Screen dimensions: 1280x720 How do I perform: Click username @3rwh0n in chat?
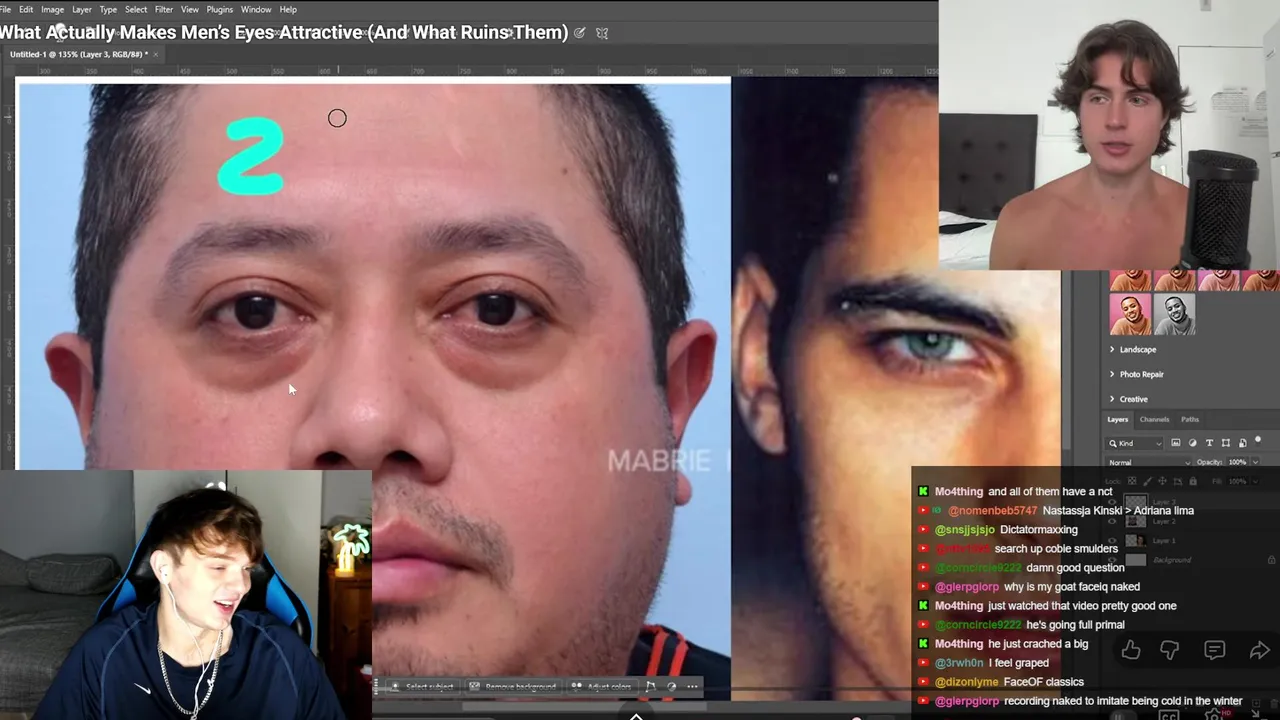coord(959,662)
